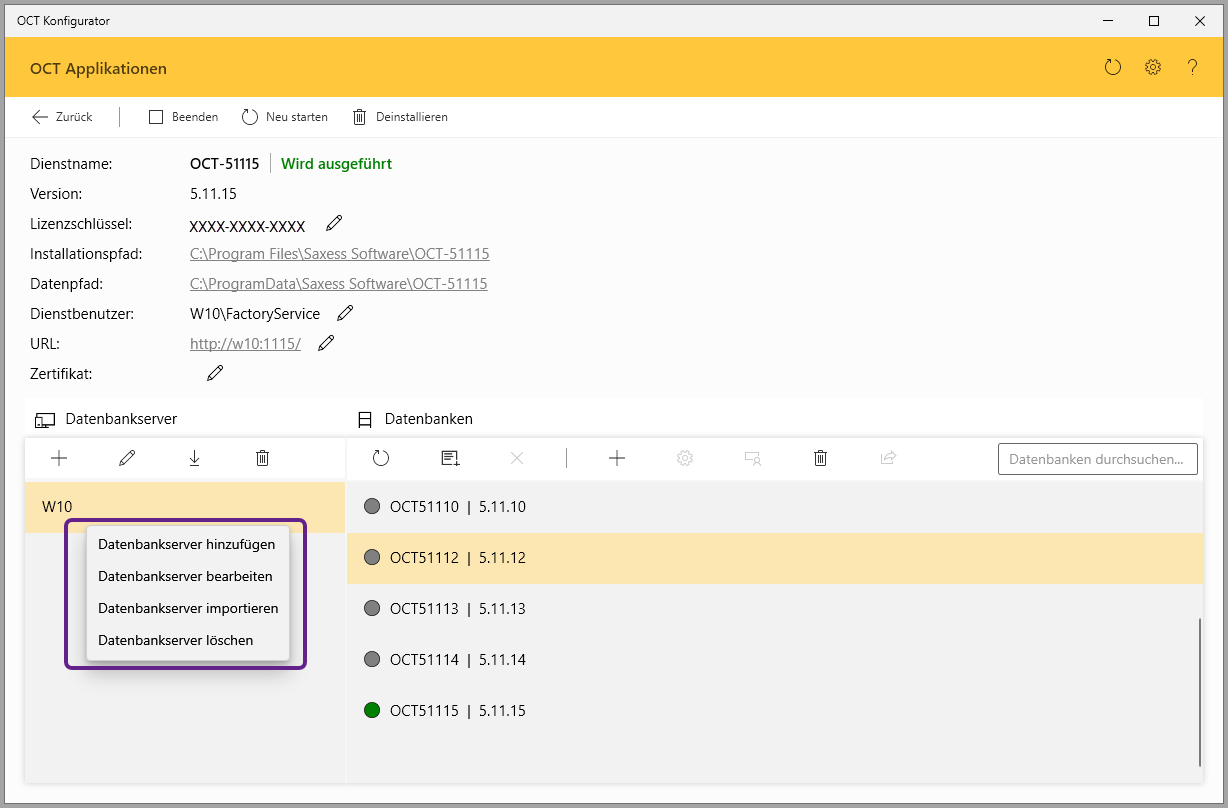Screen dimensions: 1228x808
Task: Click the vertical scrollbar in the database list
Action: point(1201,690)
